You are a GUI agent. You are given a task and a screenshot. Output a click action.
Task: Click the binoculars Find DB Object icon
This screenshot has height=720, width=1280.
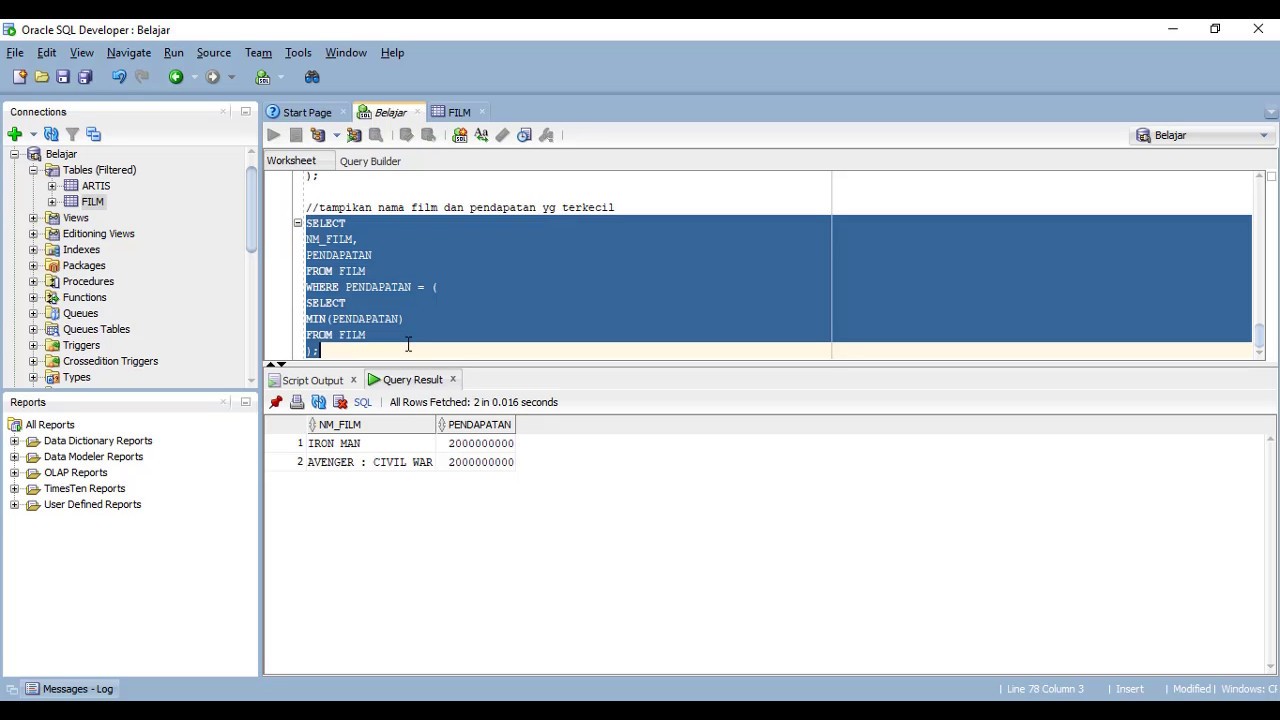coord(312,77)
